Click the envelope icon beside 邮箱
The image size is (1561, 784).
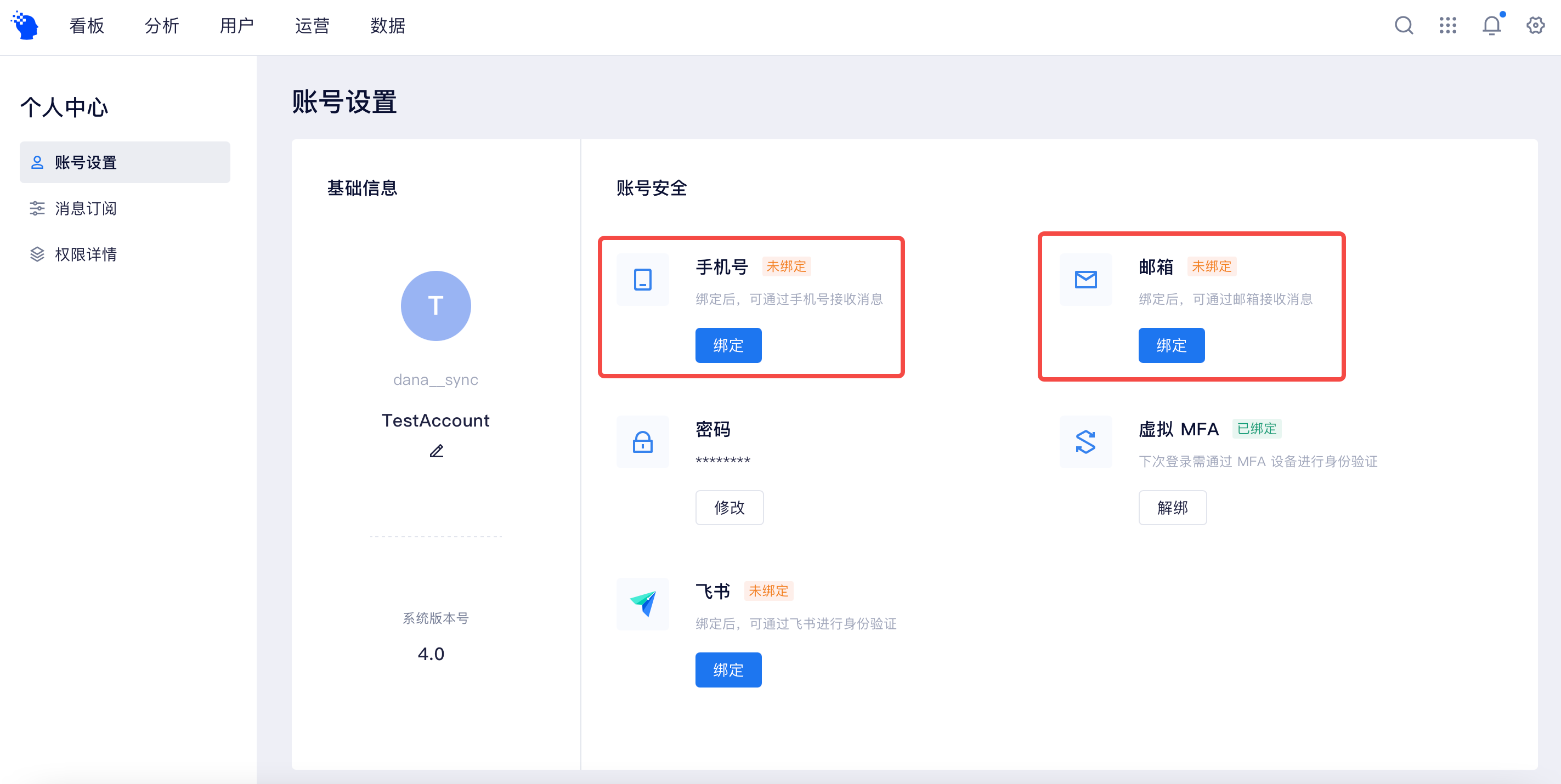tap(1085, 279)
